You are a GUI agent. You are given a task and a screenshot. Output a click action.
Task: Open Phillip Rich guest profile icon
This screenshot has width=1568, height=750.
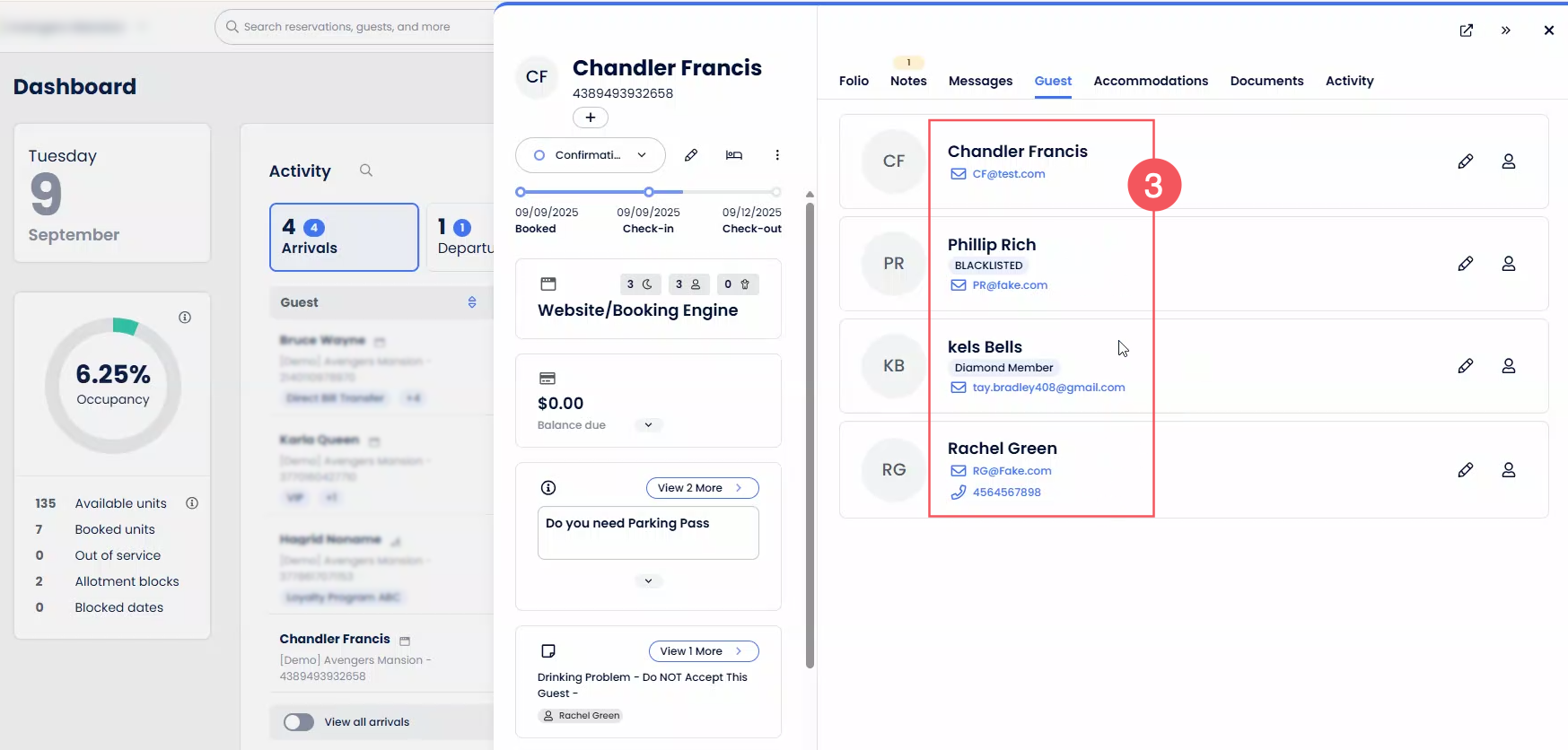1509,264
